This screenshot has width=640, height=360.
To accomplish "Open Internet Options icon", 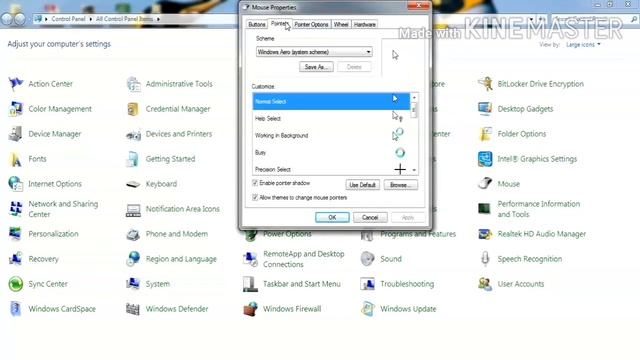I will click(16, 184).
